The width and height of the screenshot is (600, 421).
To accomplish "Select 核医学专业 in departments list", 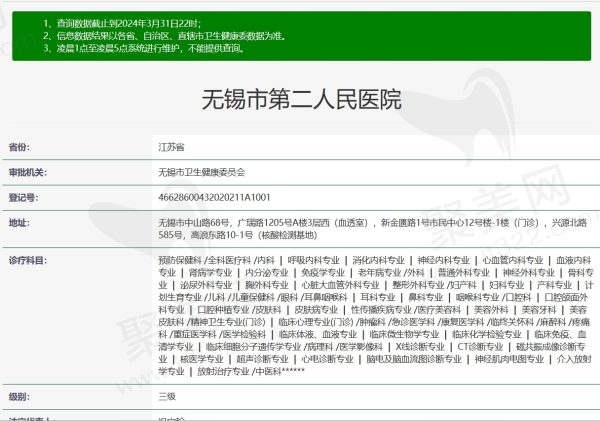I will (x=202, y=359).
